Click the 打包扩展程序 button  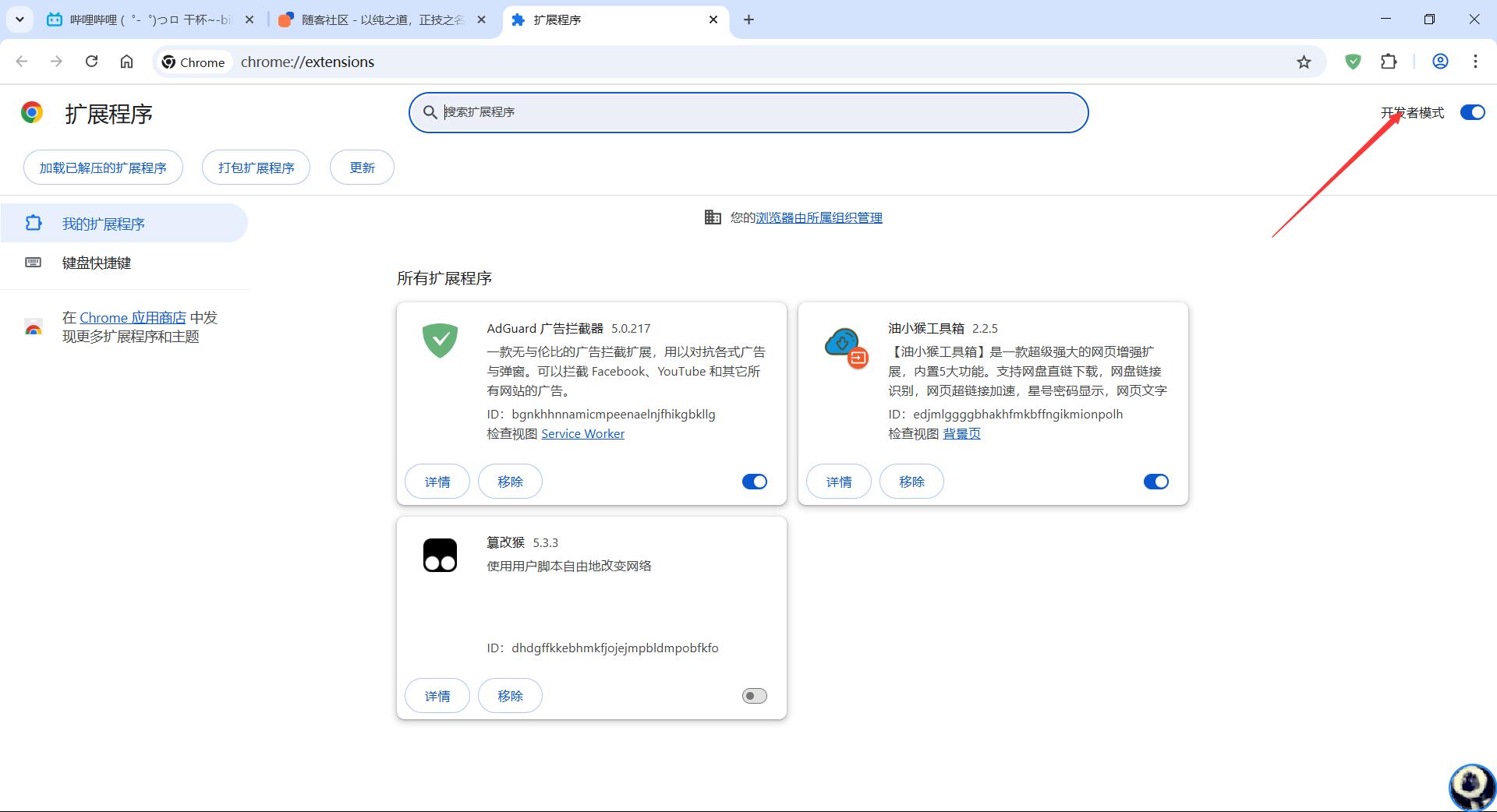[x=256, y=168]
